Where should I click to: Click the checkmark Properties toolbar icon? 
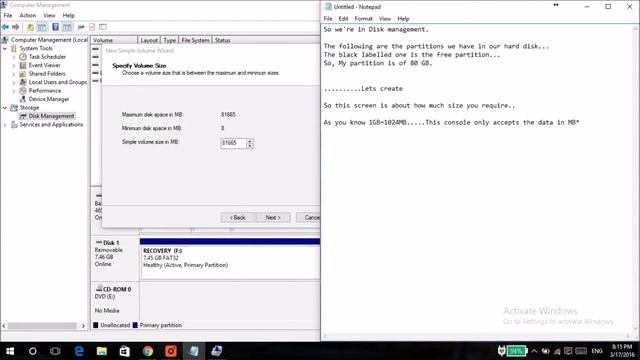[x=92, y=27]
